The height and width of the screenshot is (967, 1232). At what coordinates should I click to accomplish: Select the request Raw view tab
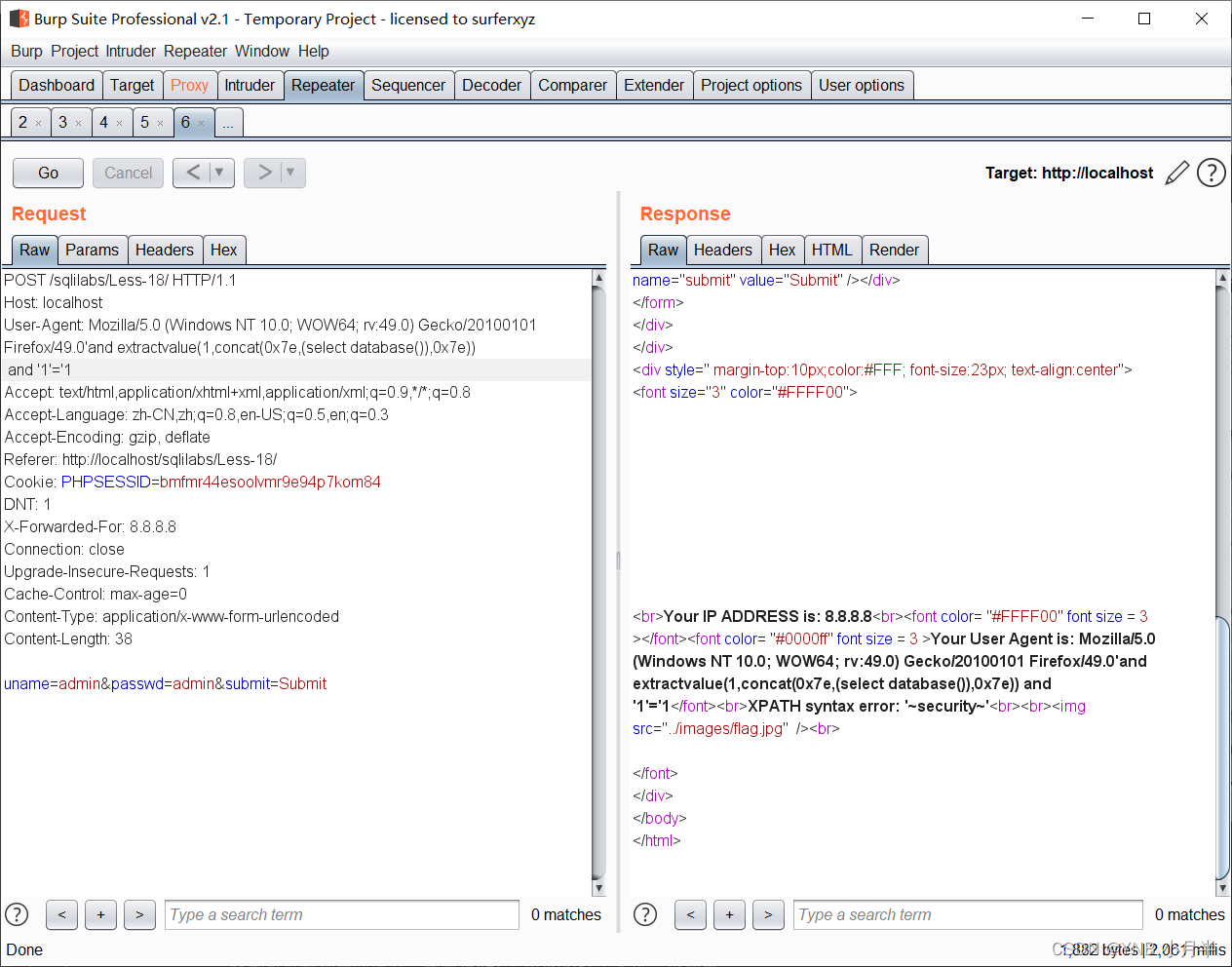pyautogui.click(x=34, y=250)
